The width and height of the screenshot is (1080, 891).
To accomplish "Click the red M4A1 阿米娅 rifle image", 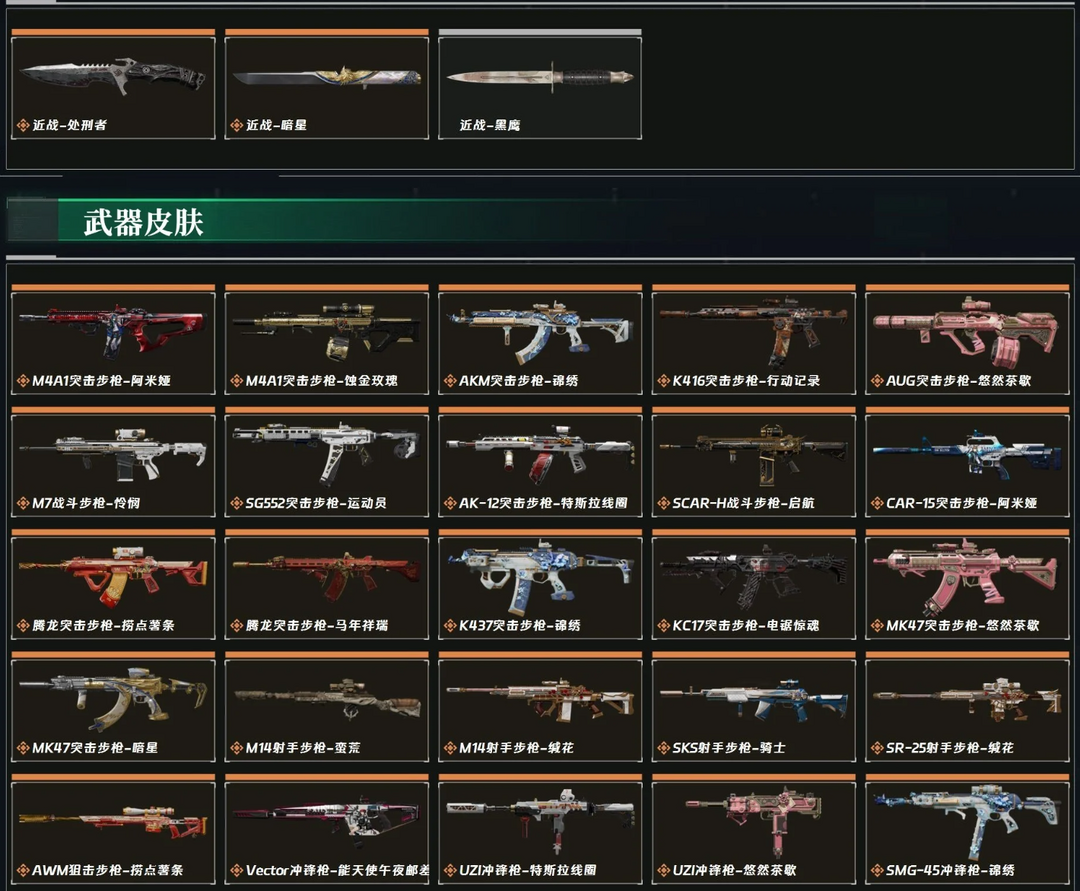I will point(113,329).
